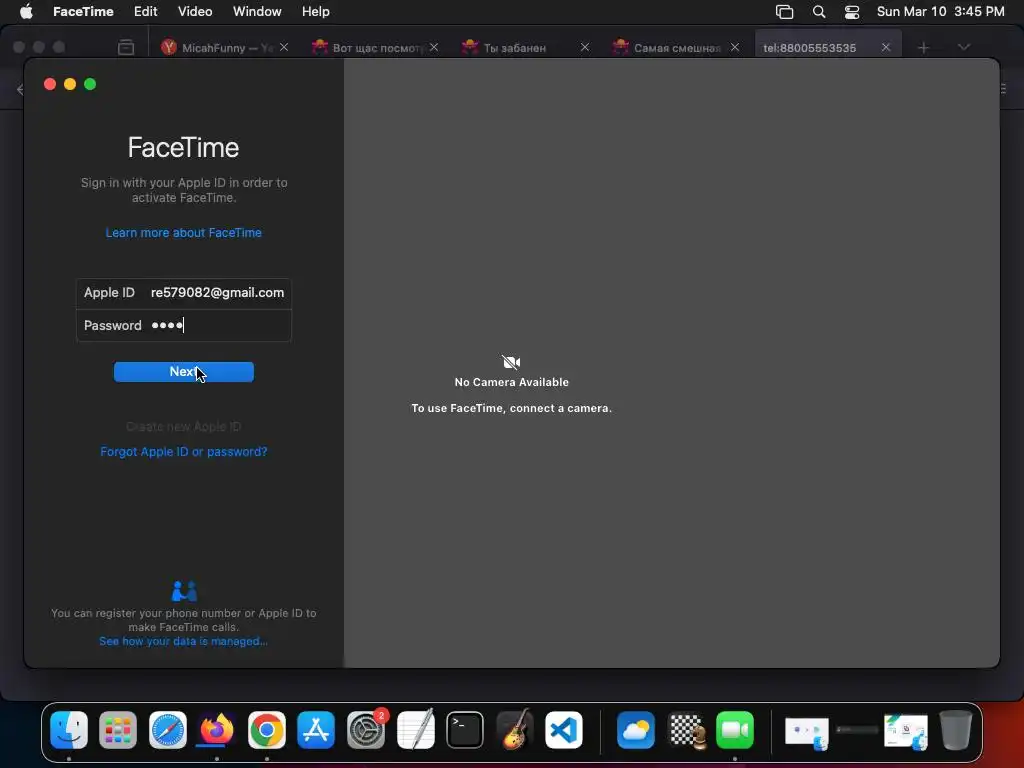Open Terminal from the Dock
1024x768 pixels.
(x=465, y=729)
